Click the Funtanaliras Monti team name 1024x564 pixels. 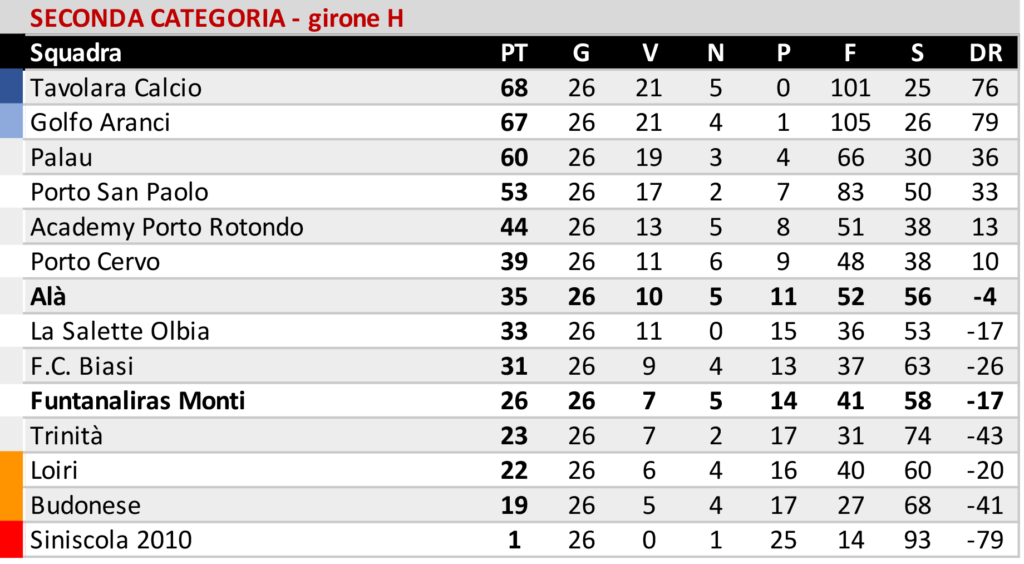138,402
